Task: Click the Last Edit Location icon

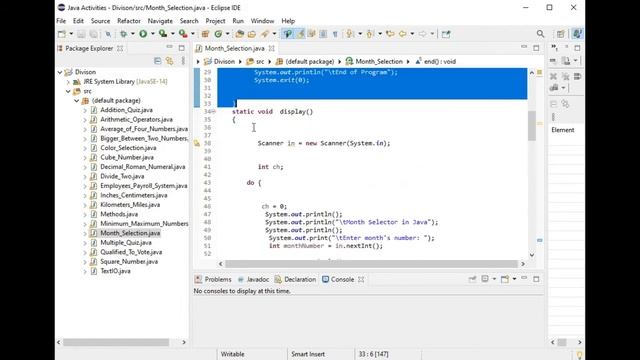Action: click(x=390, y=34)
